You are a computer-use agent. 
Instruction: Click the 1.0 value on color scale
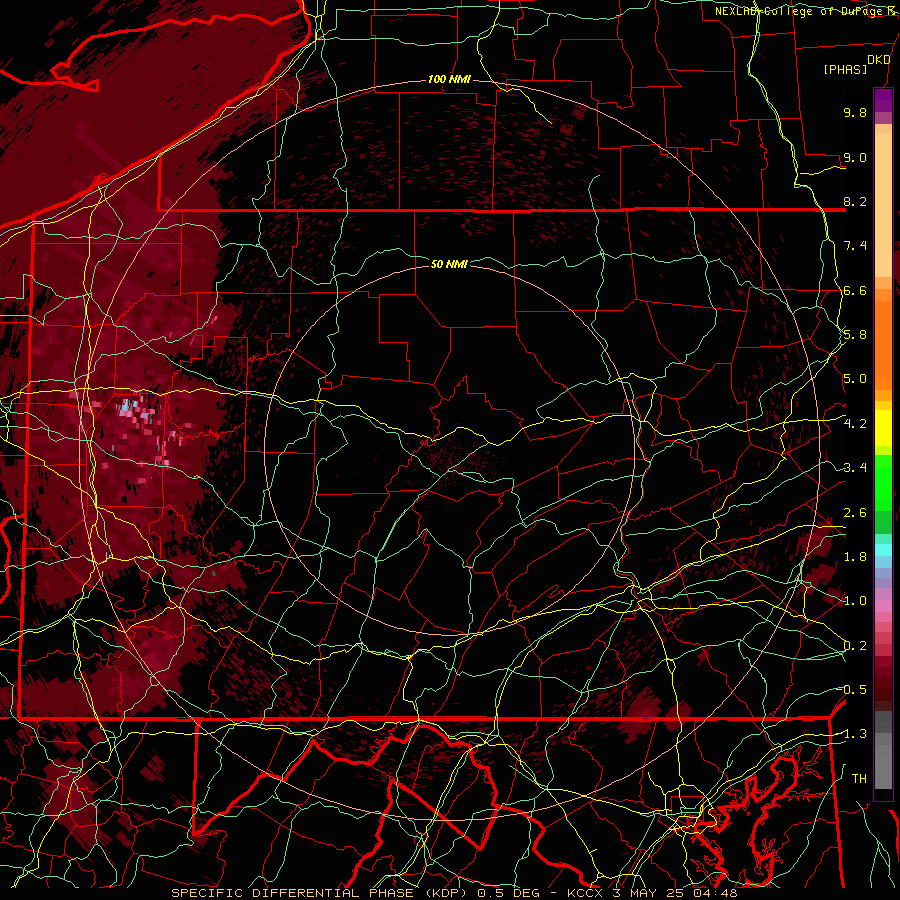[855, 601]
